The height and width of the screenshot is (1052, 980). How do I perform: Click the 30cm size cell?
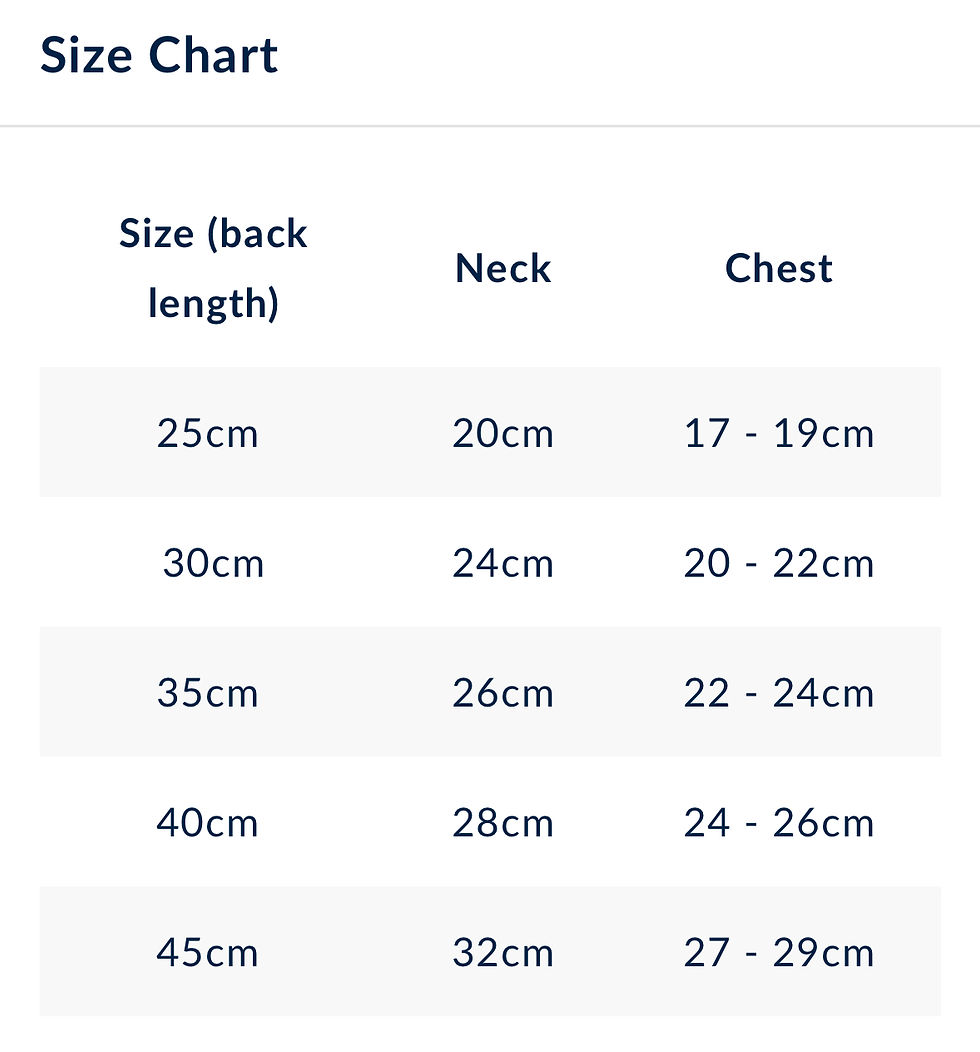click(x=213, y=563)
